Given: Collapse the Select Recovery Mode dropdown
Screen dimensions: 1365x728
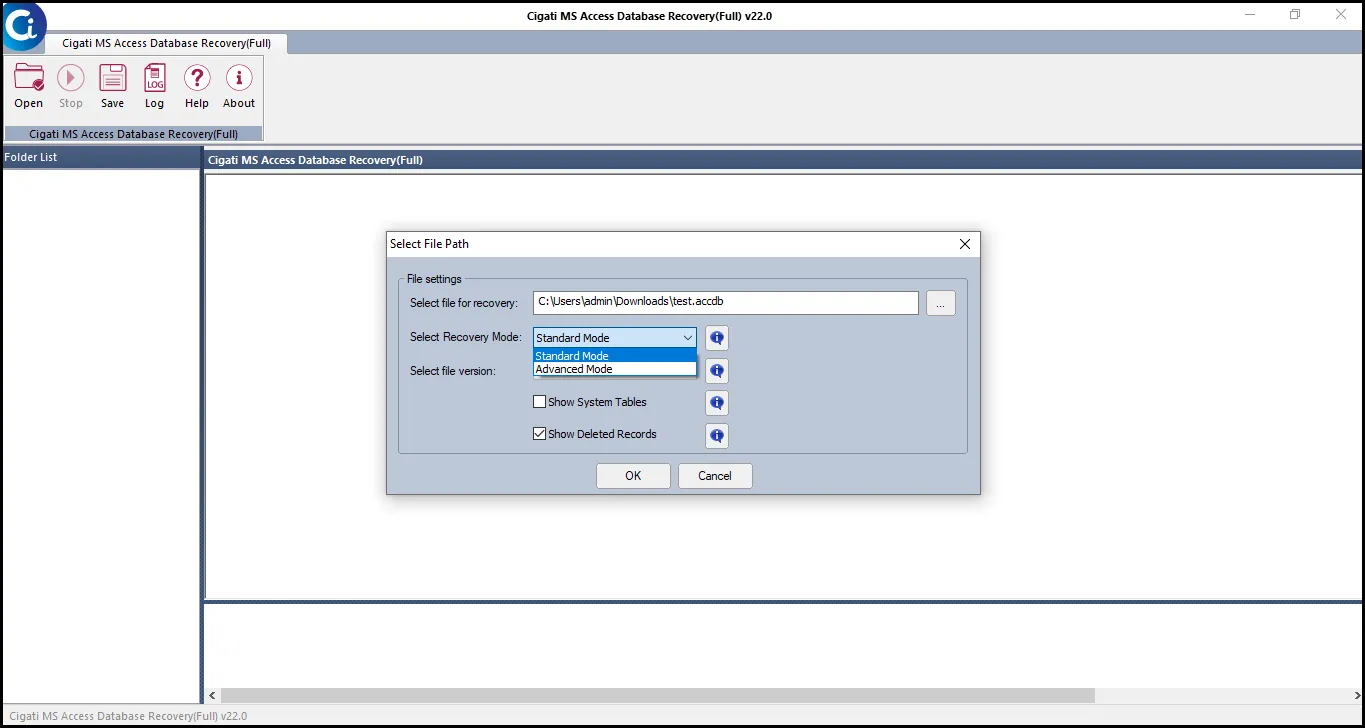Looking at the screenshot, I should (x=687, y=338).
